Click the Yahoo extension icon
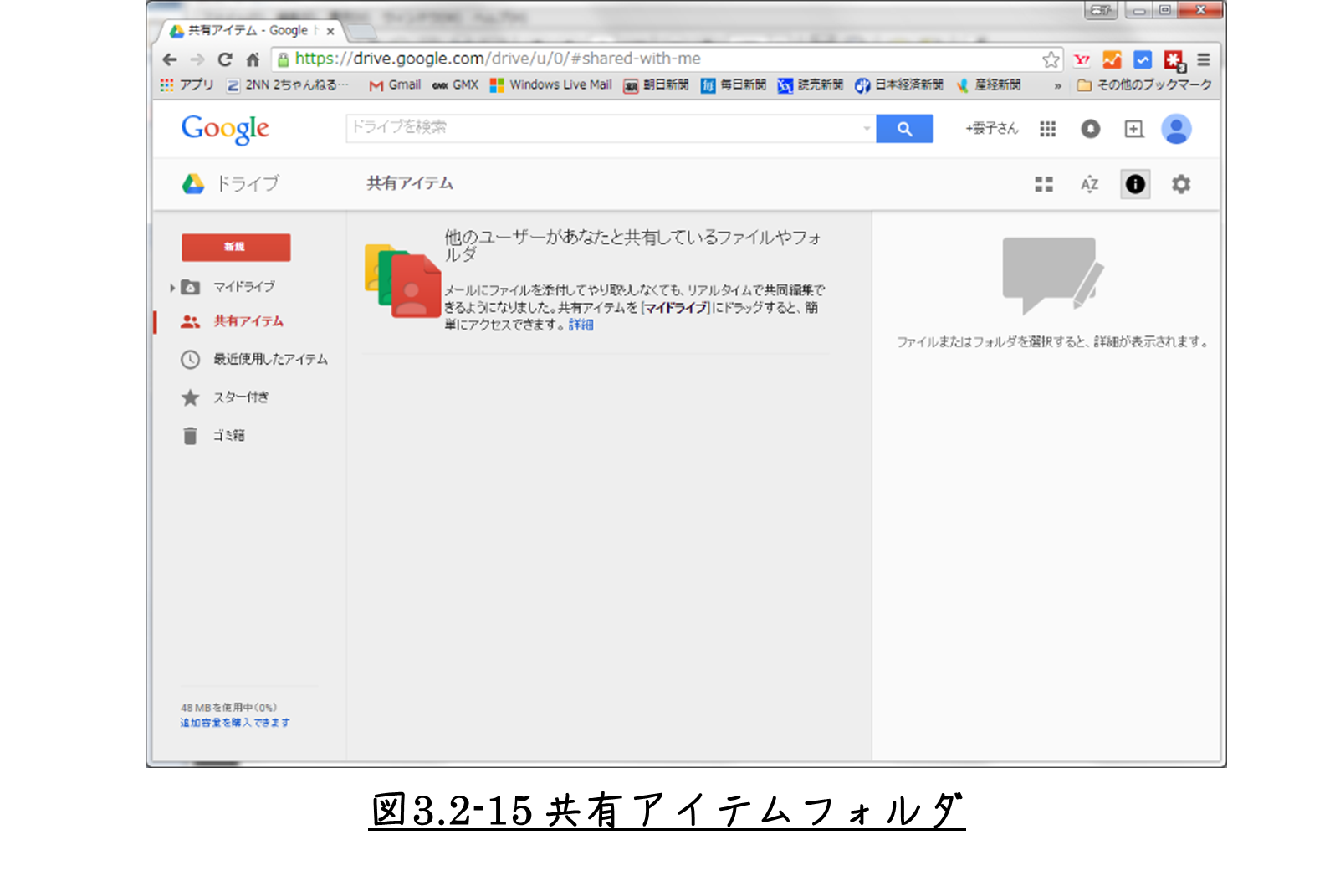 [1082, 59]
